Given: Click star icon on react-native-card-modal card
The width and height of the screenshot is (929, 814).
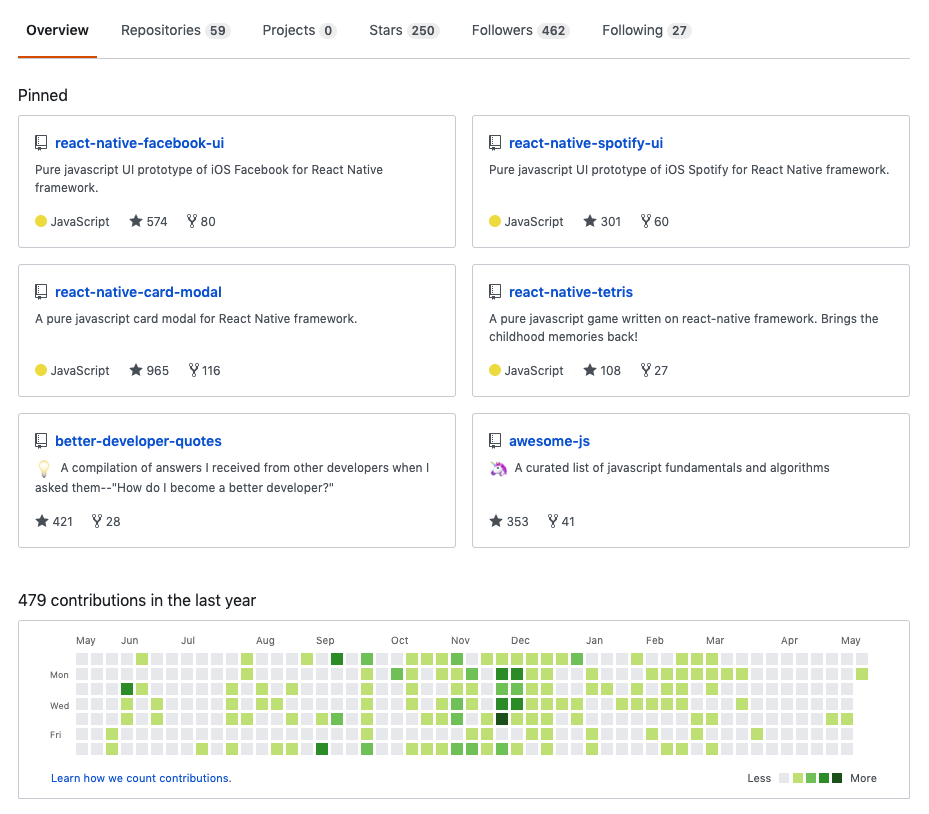Looking at the screenshot, I should (136, 370).
